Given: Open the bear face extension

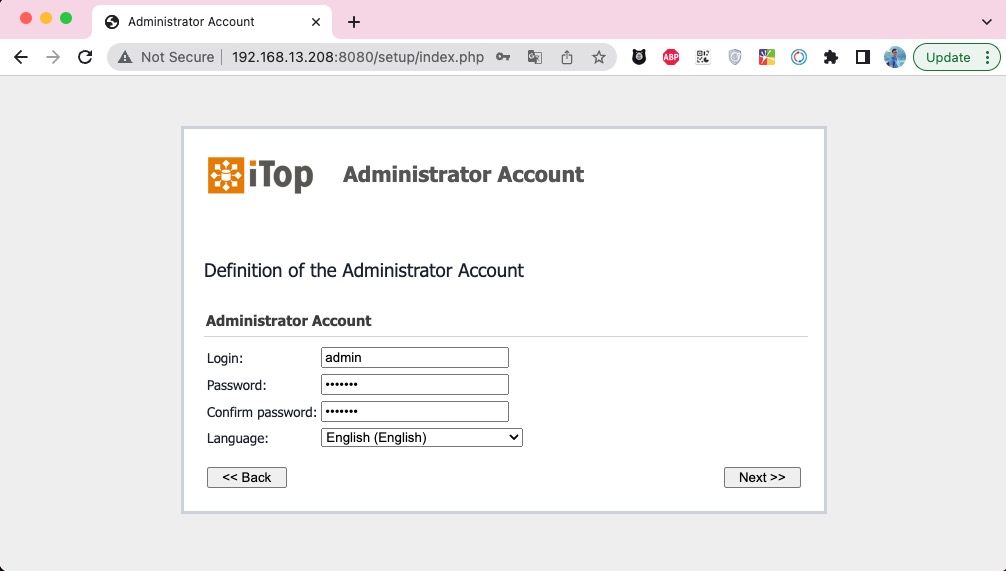Looking at the screenshot, I should 639,57.
